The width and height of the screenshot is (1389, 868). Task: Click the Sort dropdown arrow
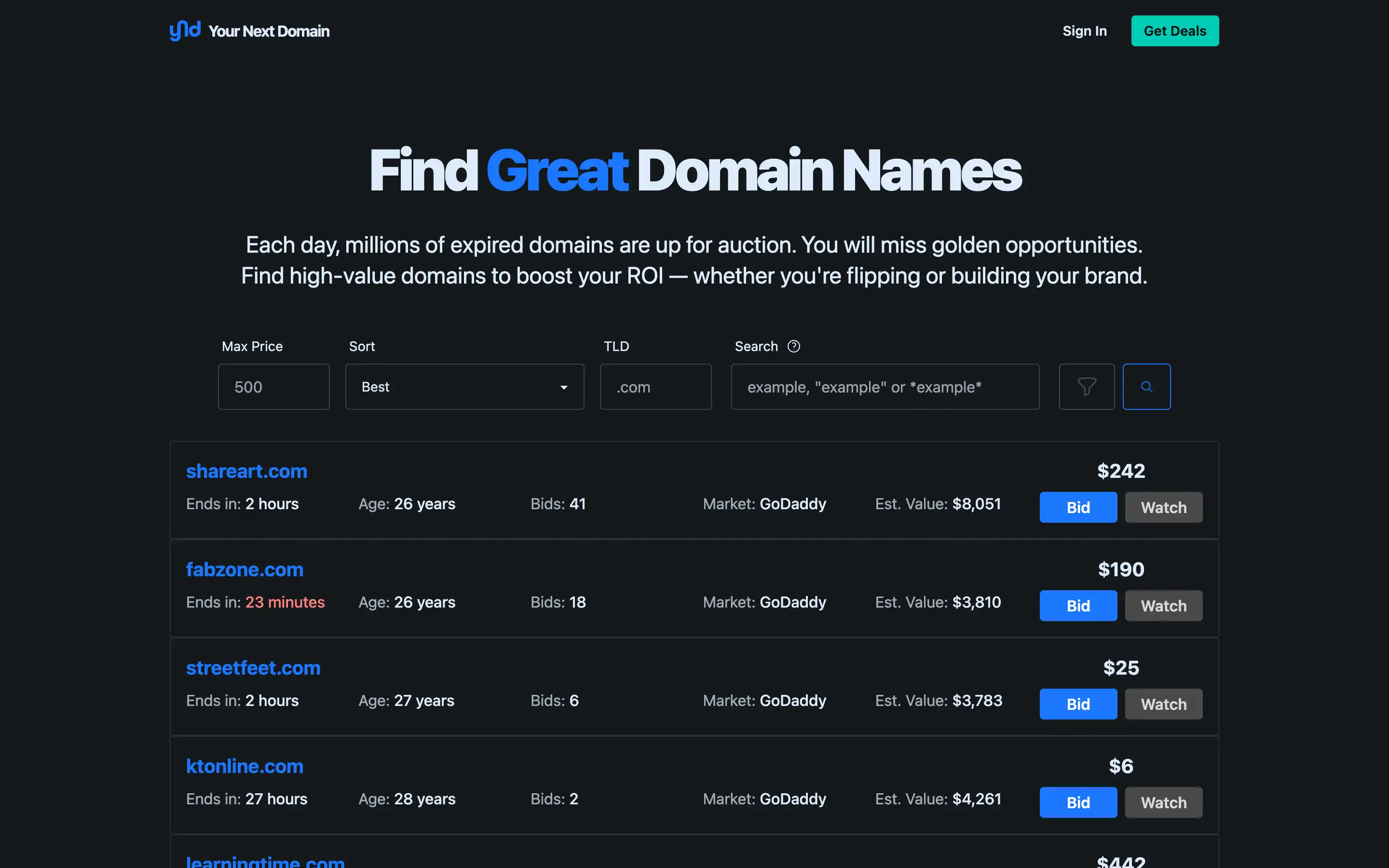[564, 388]
